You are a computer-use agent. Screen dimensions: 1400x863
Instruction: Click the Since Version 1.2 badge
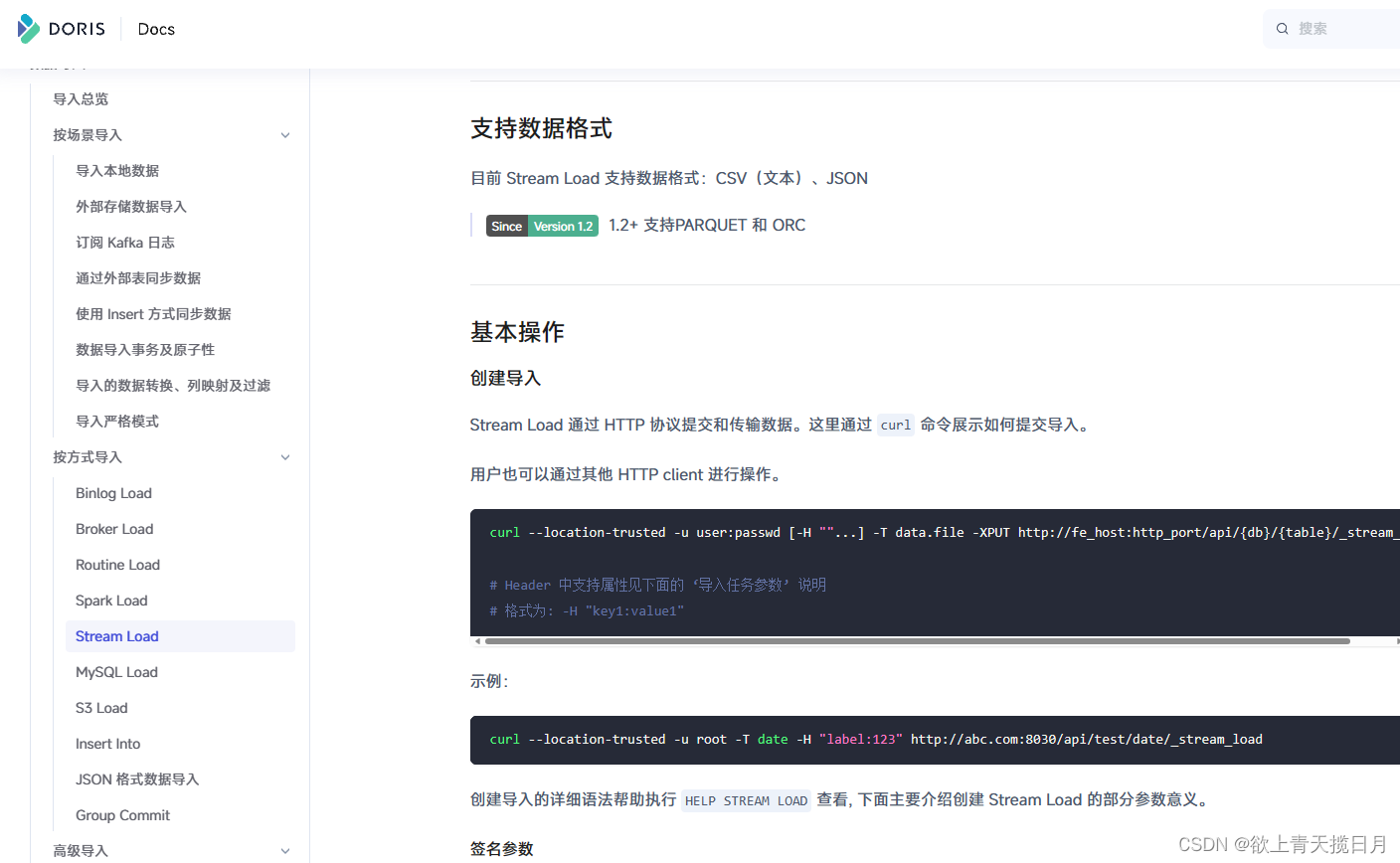(542, 227)
